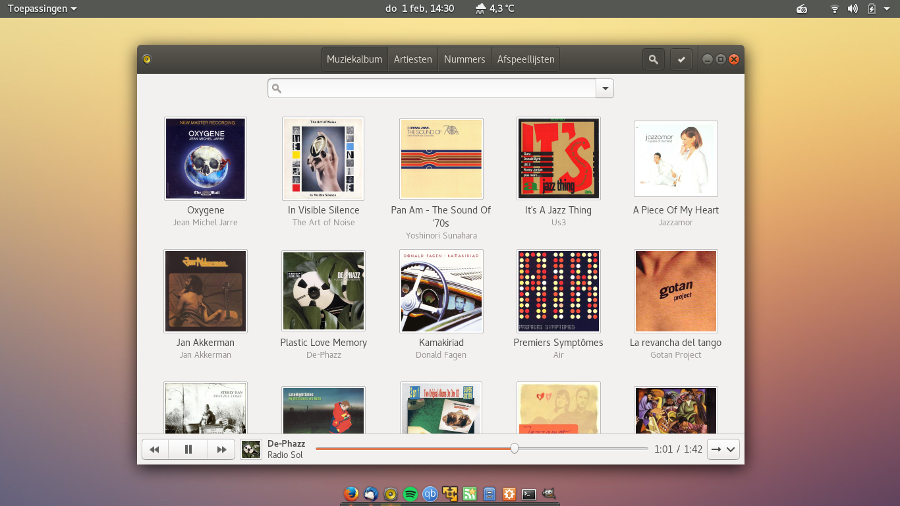The image size is (900, 506).
Task: Switch to the Nummers tab
Action: coord(464,59)
